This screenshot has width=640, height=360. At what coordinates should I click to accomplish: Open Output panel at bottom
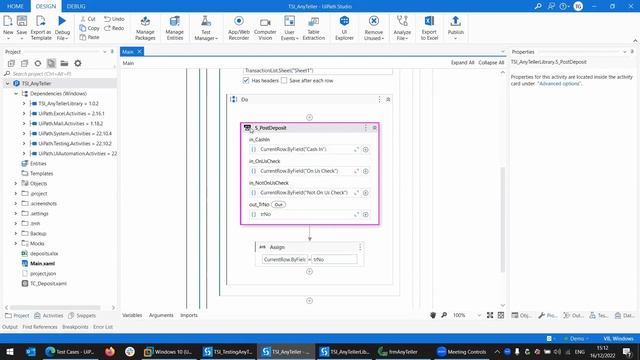coord(10,327)
